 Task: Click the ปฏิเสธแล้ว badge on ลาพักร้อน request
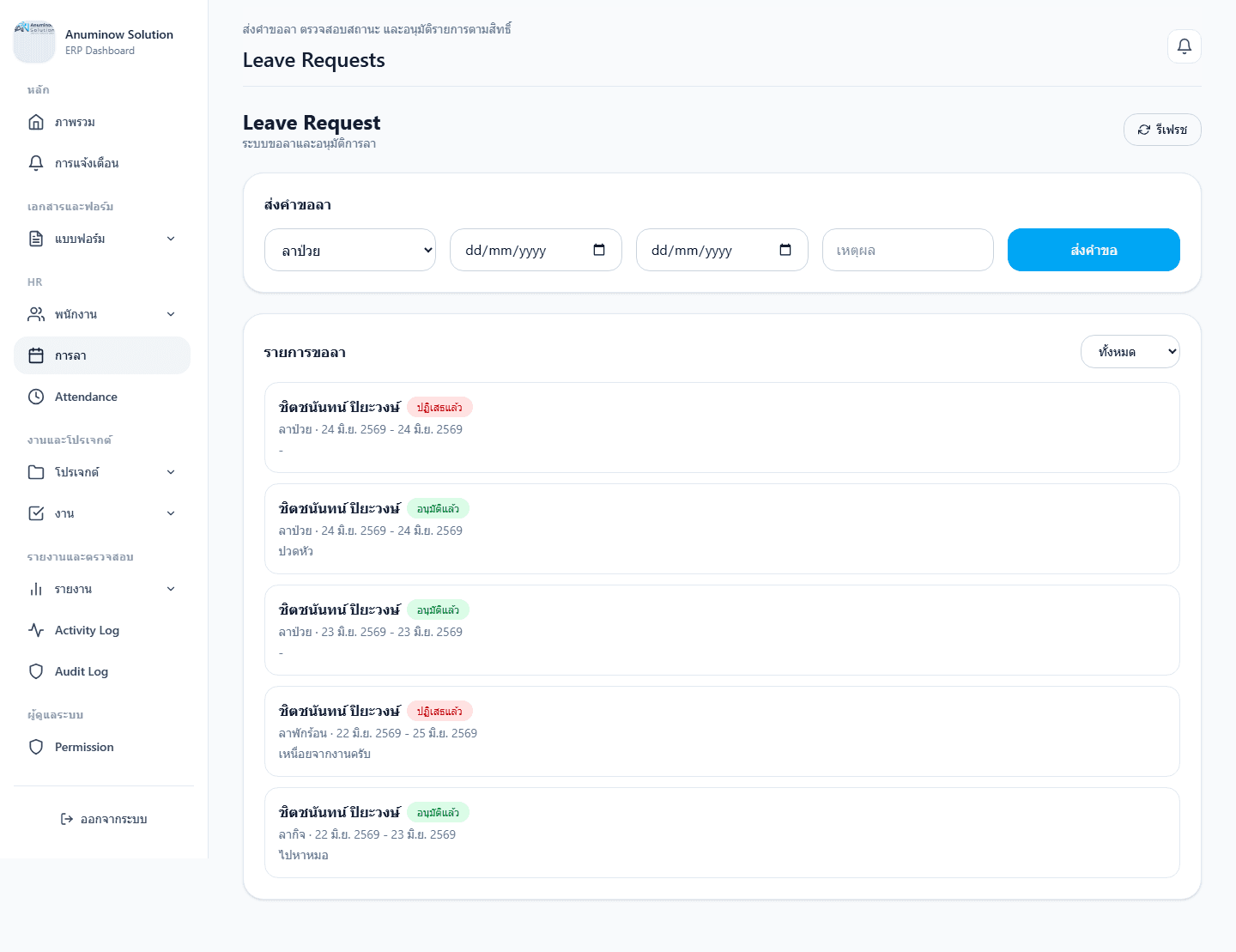(x=439, y=711)
